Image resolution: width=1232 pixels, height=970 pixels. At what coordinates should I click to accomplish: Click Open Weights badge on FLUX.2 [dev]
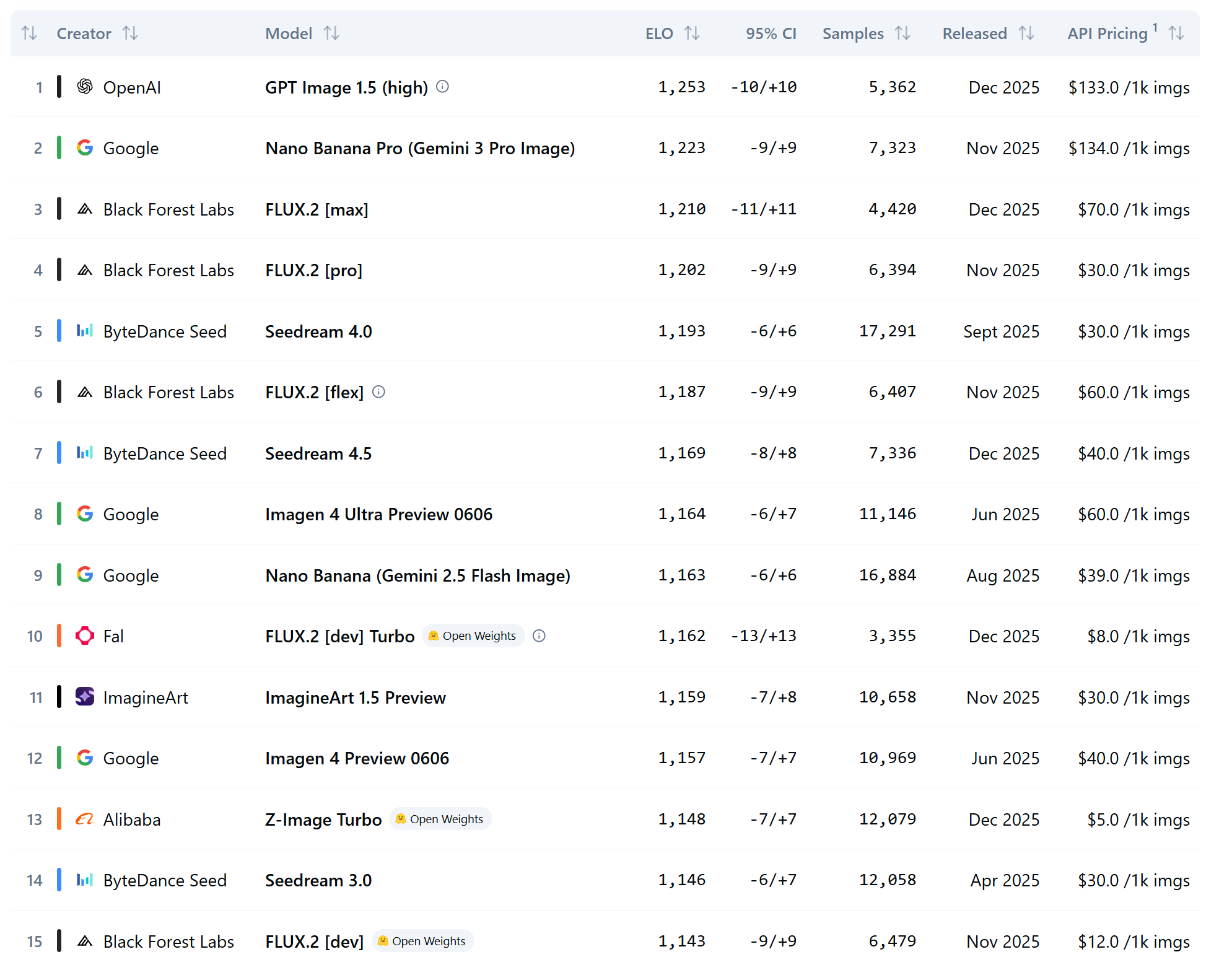[423, 942]
